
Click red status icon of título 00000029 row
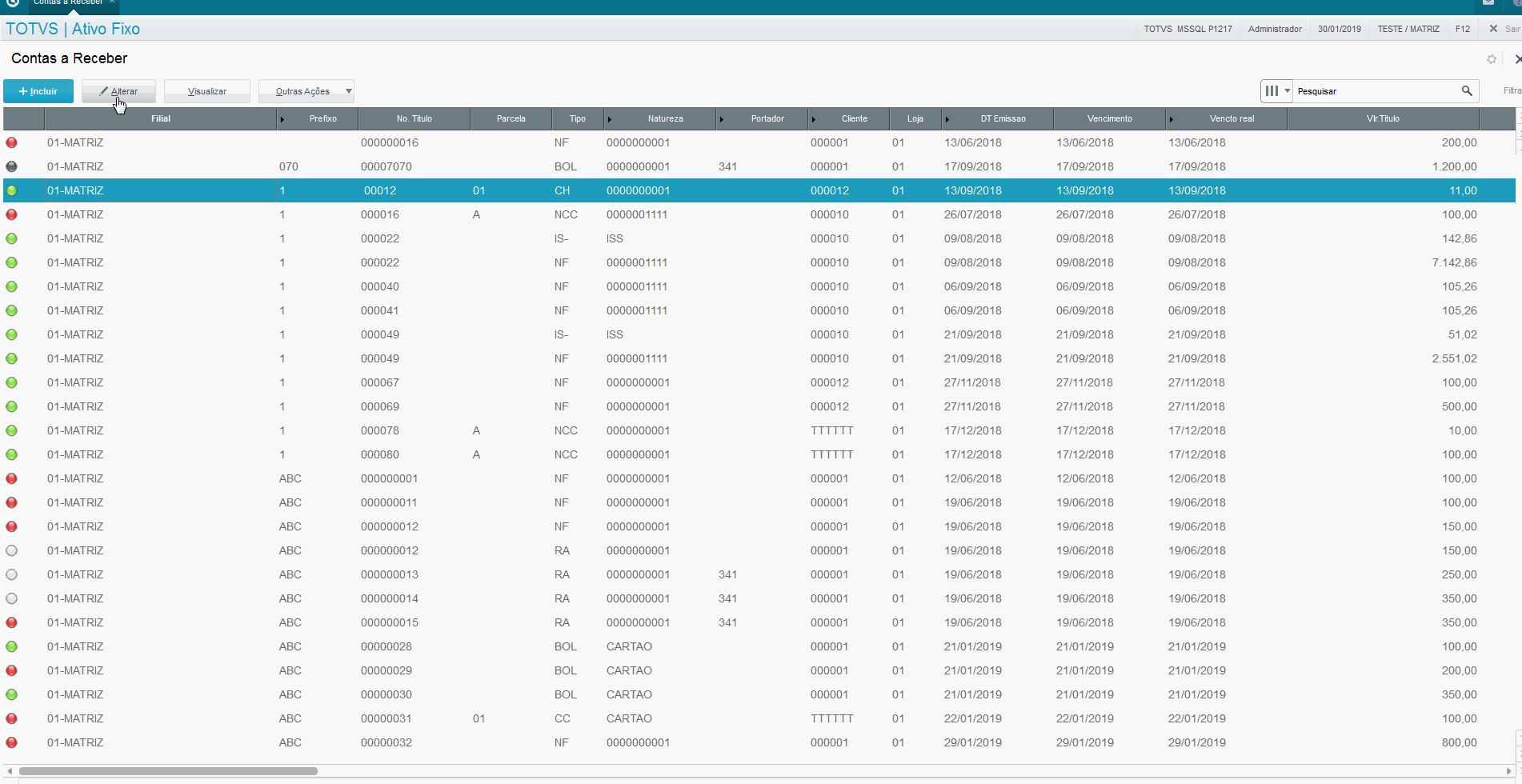(x=12, y=670)
